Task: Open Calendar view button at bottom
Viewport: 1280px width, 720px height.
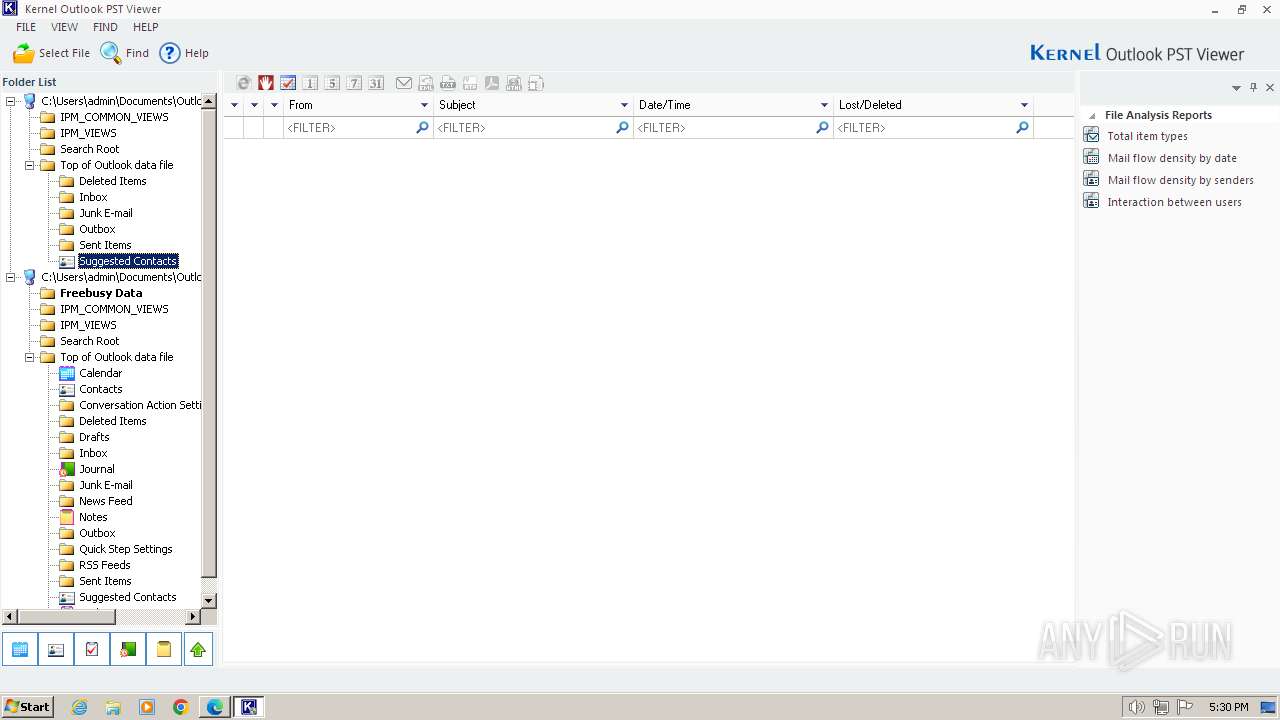Action: click(x=20, y=649)
